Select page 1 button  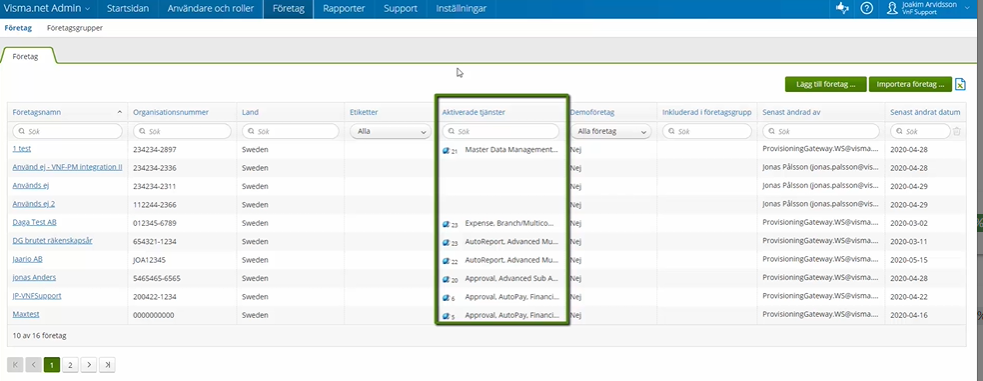pyautogui.click(x=52, y=365)
